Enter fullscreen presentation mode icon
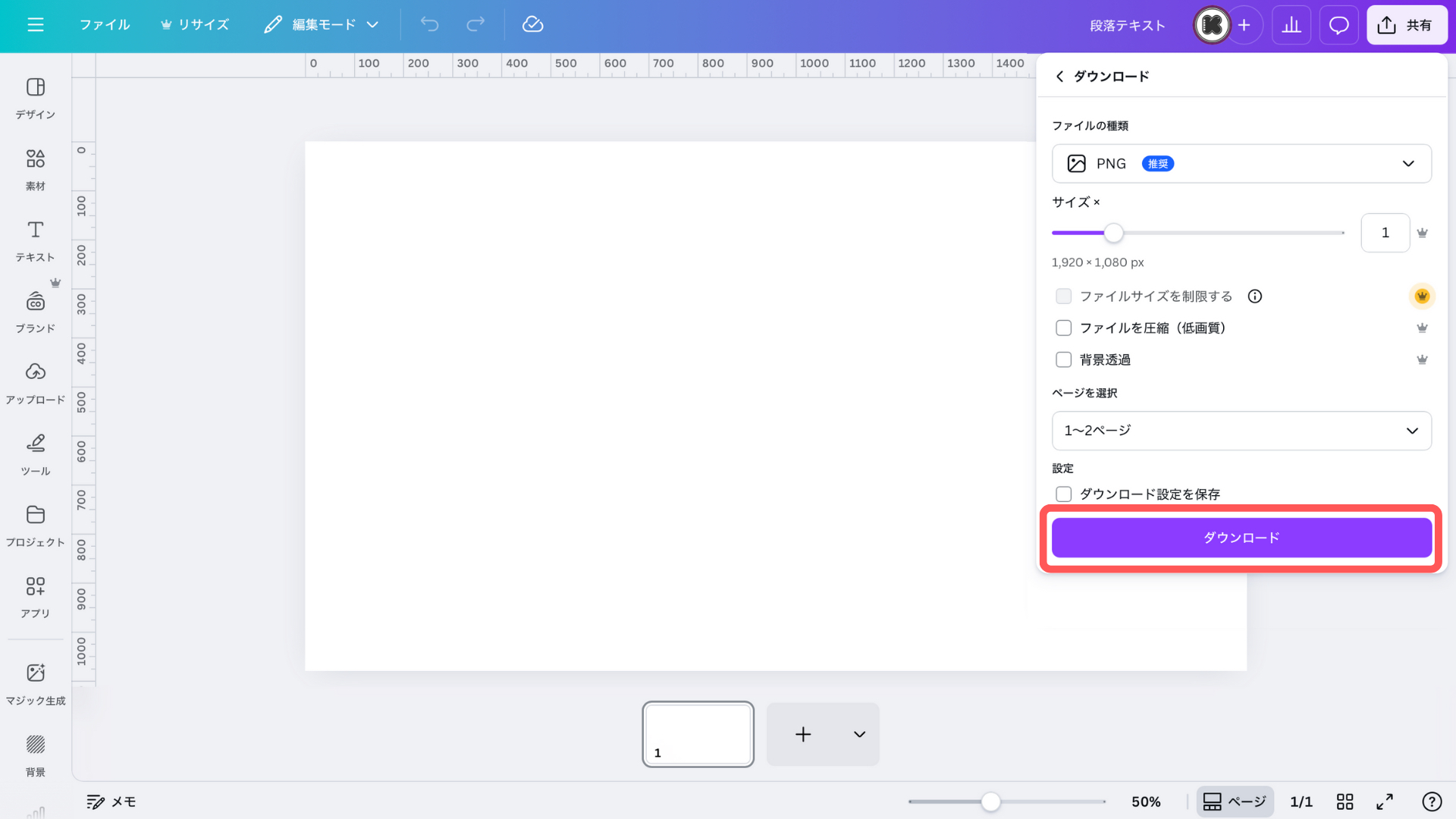Image resolution: width=1456 pixels, height=819 pixels. (1385, 802)
